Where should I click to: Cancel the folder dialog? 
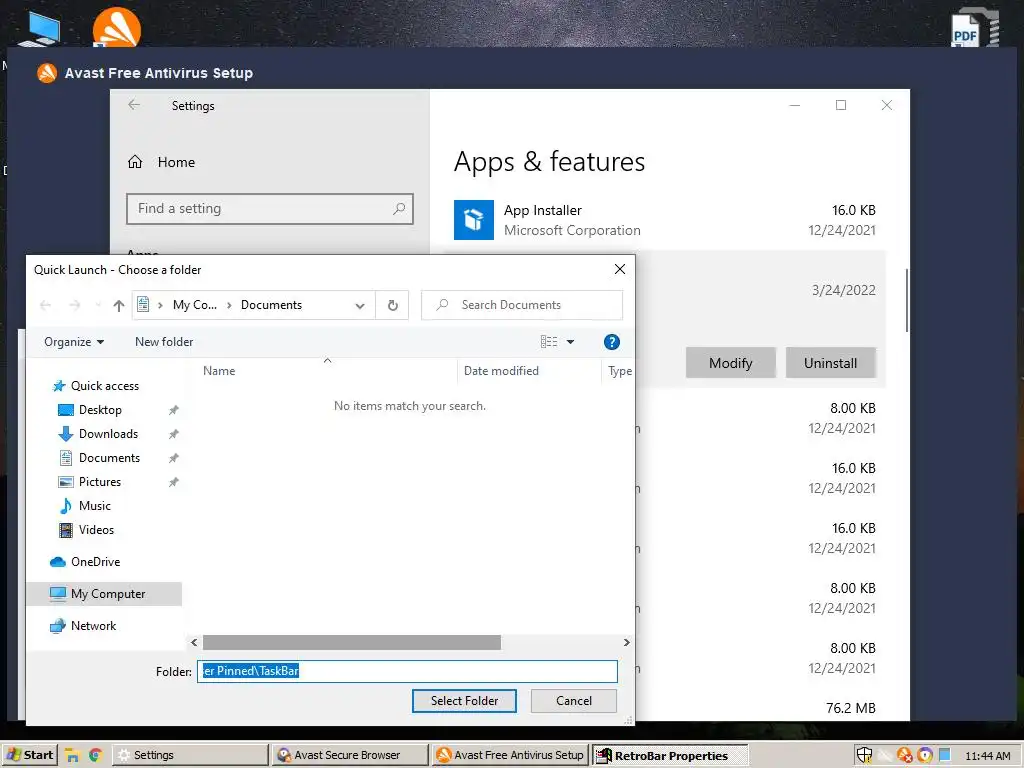(x=573, y=701)
